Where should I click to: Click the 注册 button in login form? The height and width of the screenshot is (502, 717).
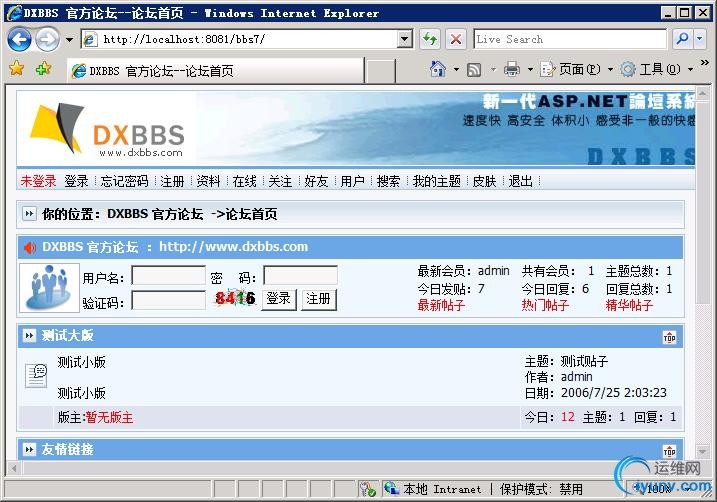[319, 299]
